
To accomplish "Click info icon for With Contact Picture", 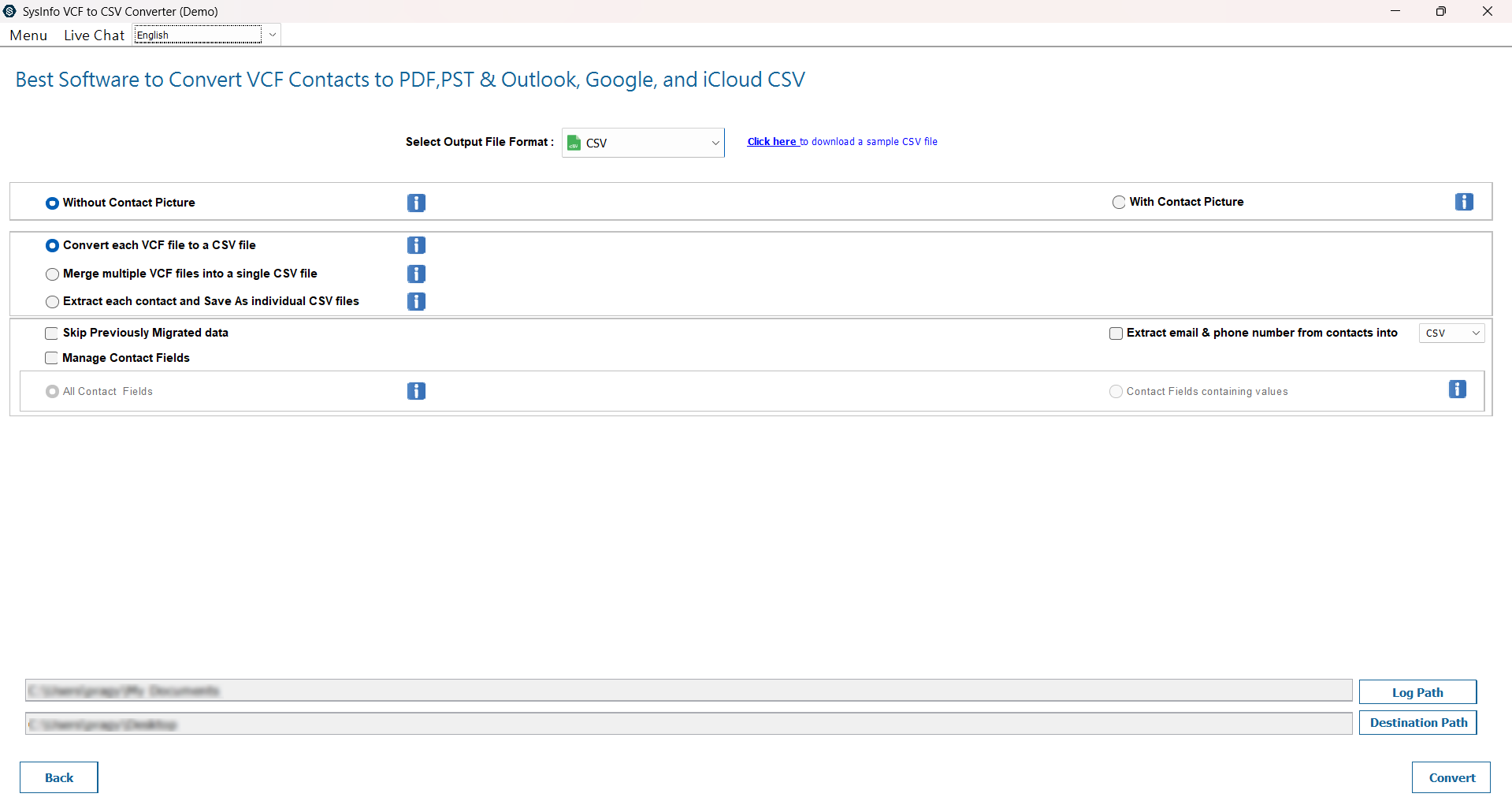I will tap(1464, 202).
